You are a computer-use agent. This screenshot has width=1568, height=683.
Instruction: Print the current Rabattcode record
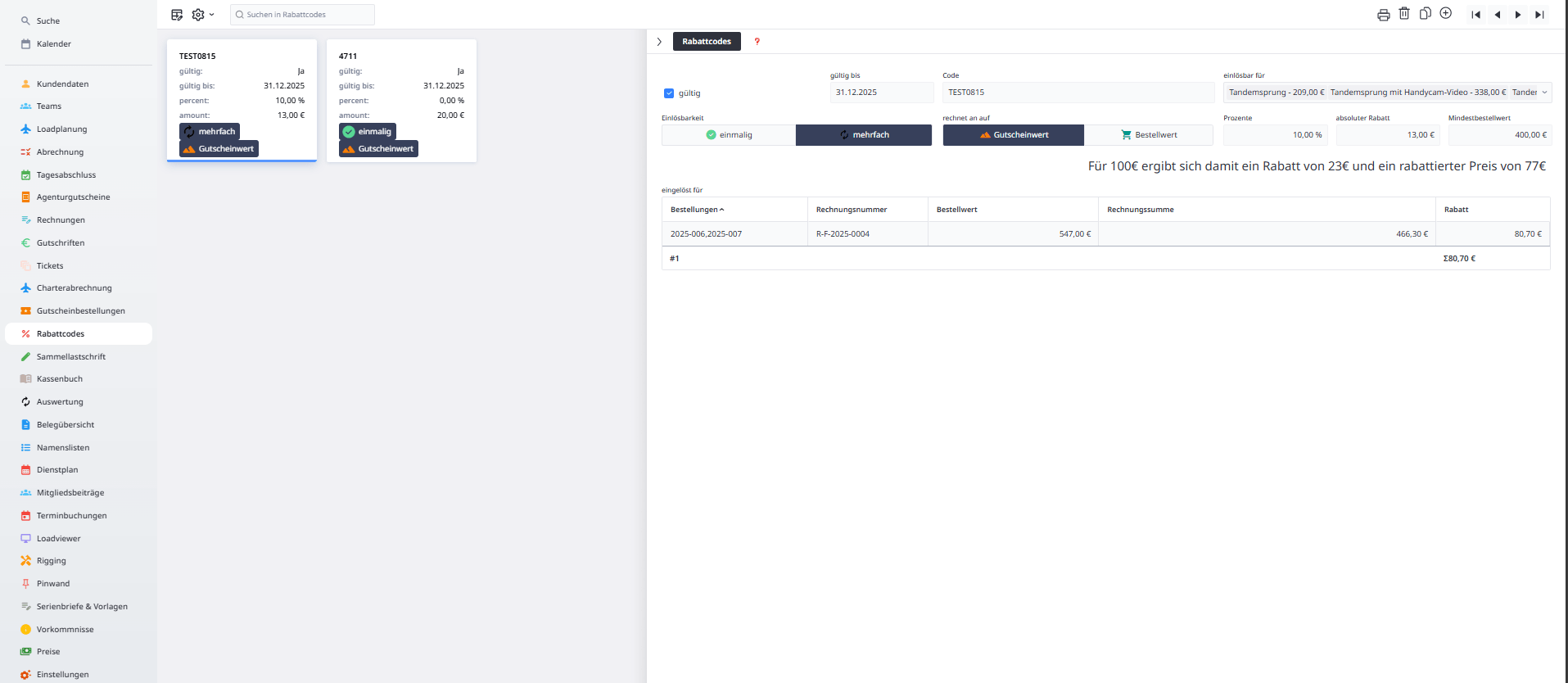1383,15
